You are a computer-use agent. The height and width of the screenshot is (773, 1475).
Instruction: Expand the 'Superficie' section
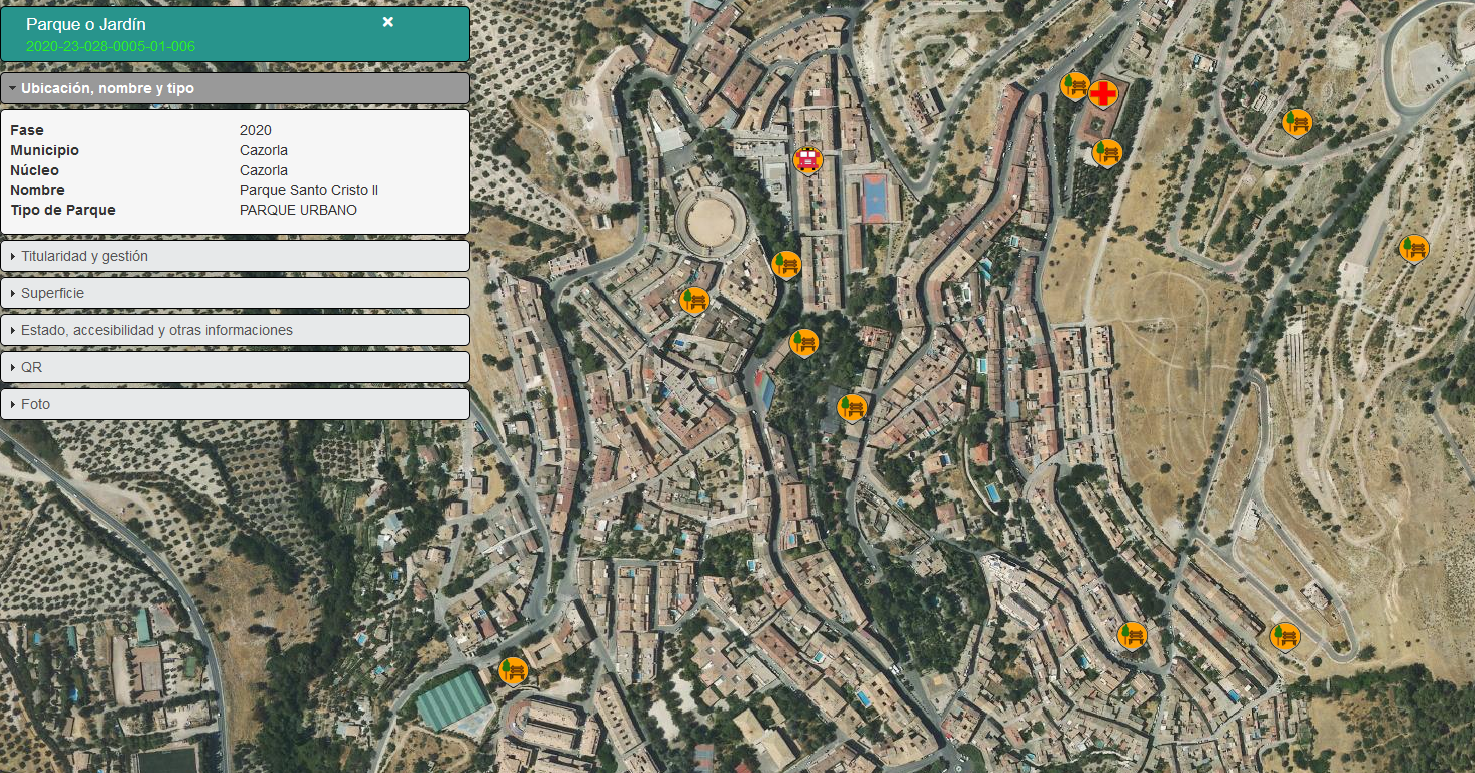click(x=235, y=293)
